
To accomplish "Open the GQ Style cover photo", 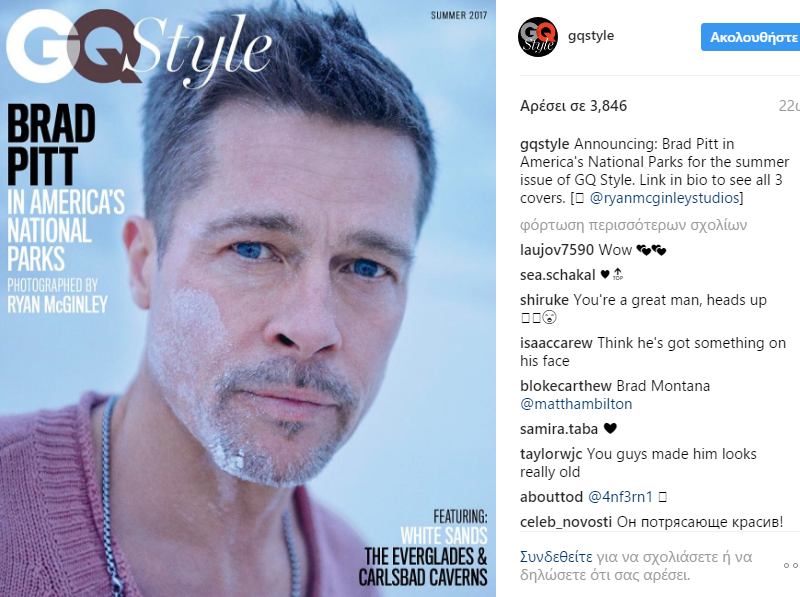I will (248, 298).
